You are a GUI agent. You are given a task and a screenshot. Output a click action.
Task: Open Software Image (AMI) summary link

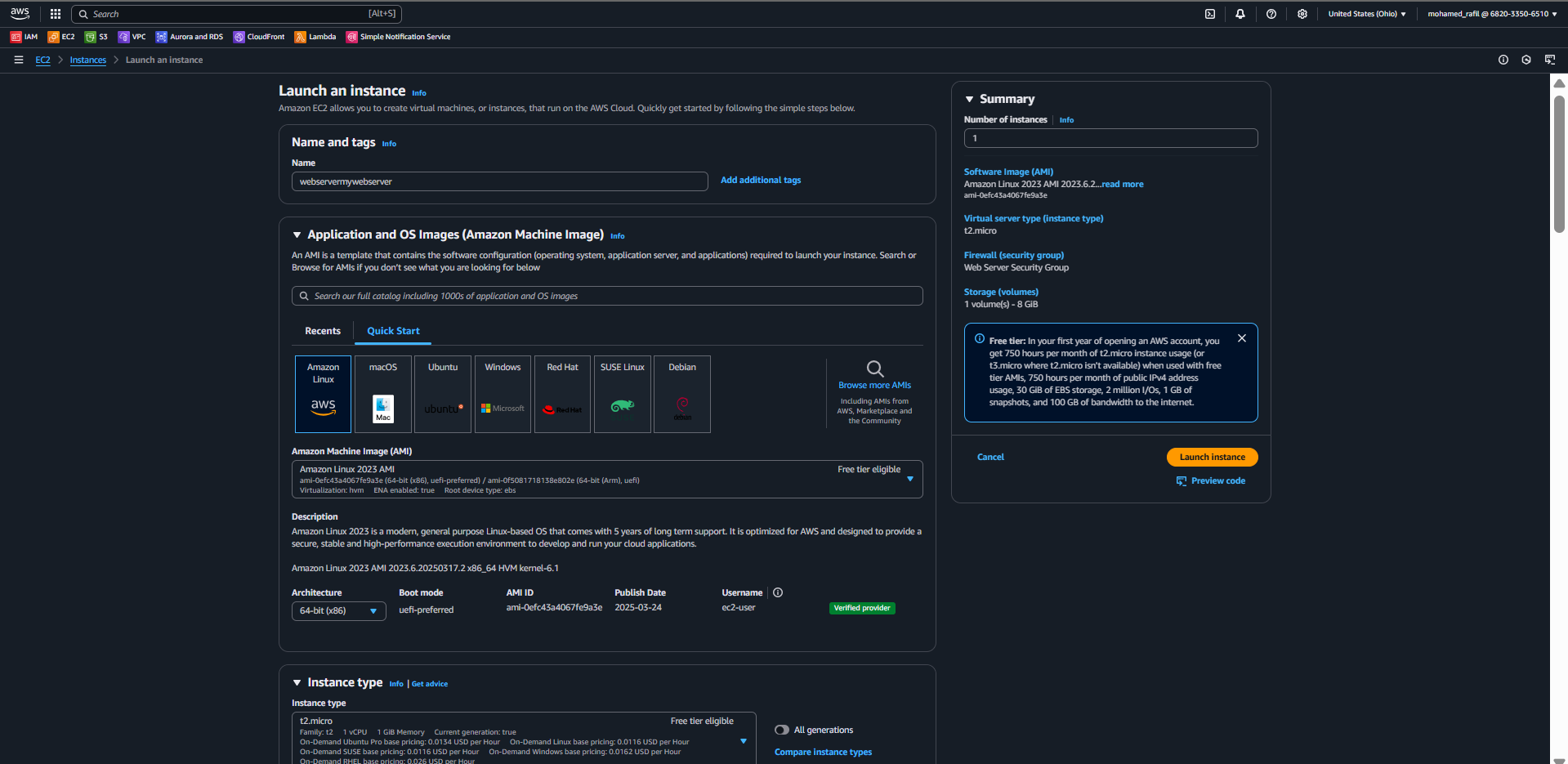(1008, 172)
